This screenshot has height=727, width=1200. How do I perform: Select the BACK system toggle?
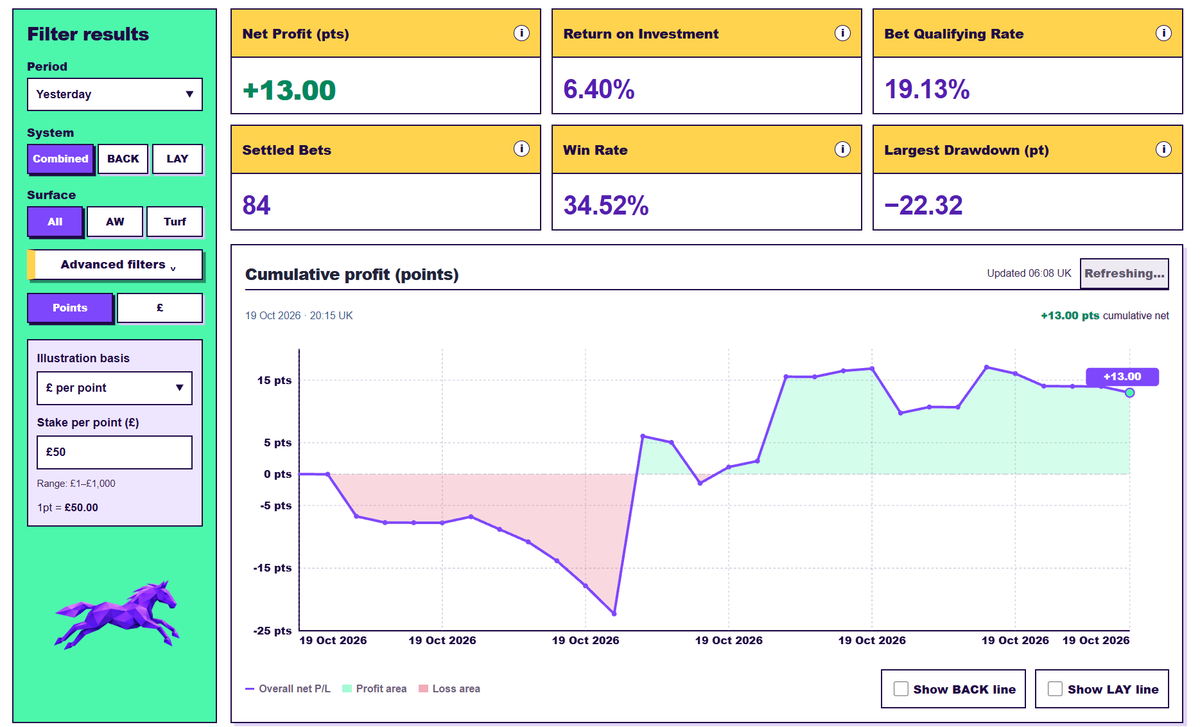pyautogui.click(x=123, y=159)
